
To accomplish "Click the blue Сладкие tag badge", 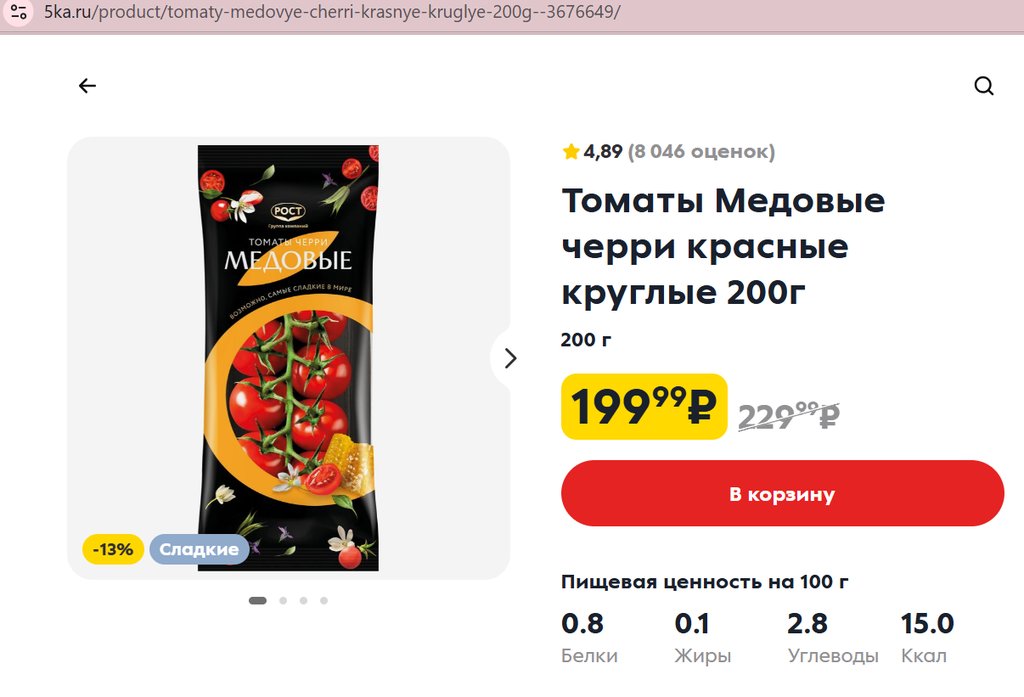I will tap(199, 549).
